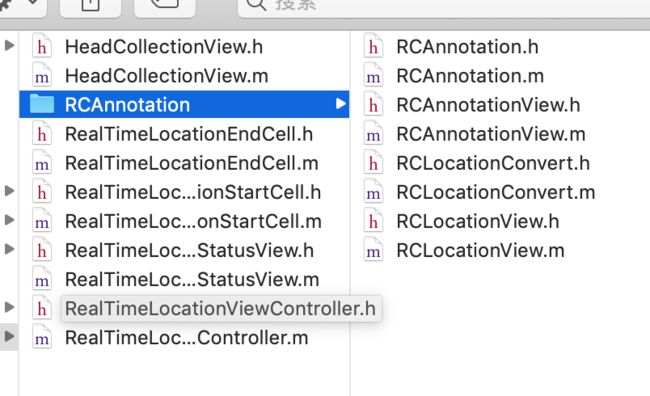This screenshot has width=650, height=396.
Task: Select the RCAnnotation.h file icon
Action: 373,46
